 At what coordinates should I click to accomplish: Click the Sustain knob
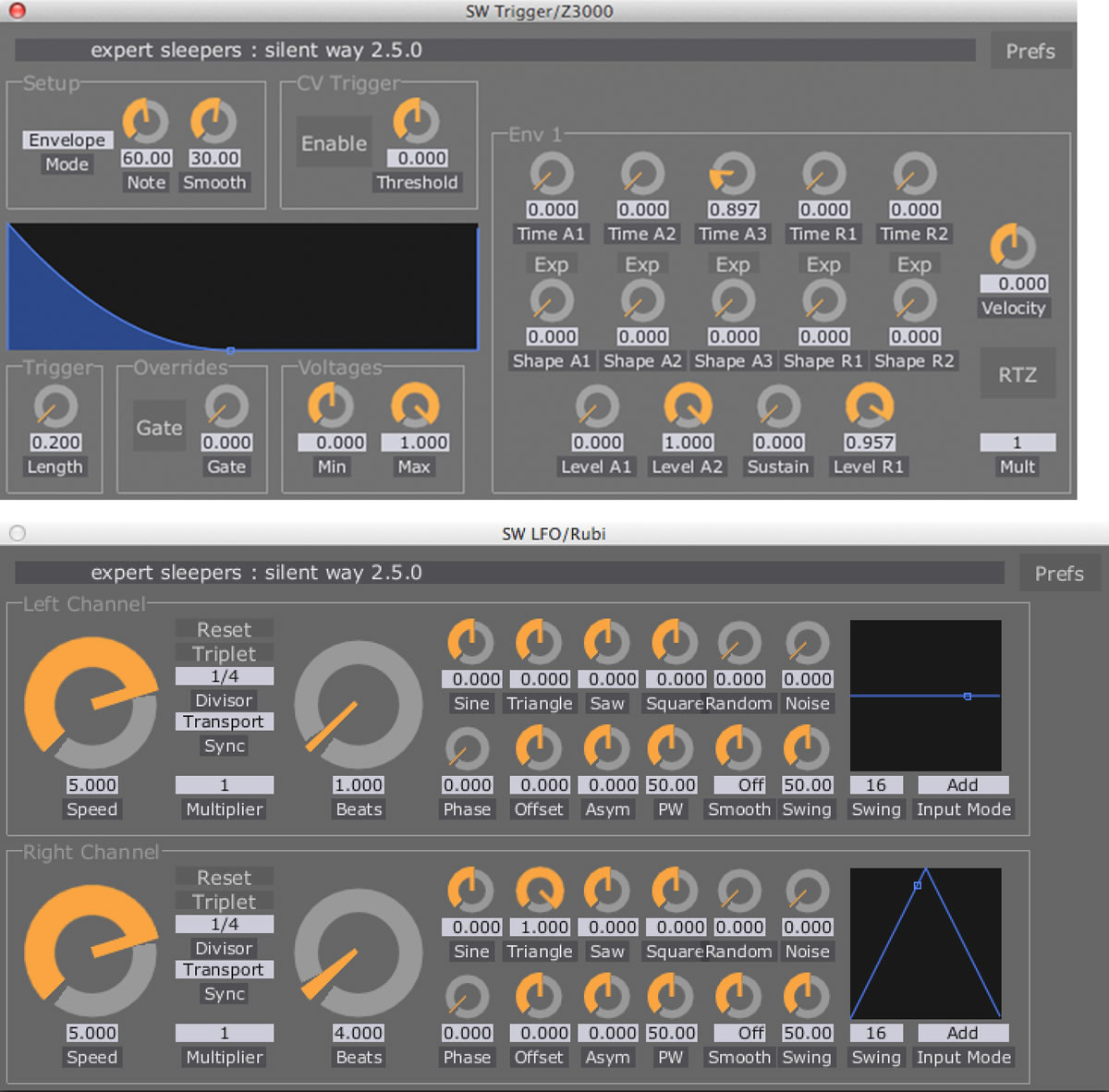tap(778, 406)
